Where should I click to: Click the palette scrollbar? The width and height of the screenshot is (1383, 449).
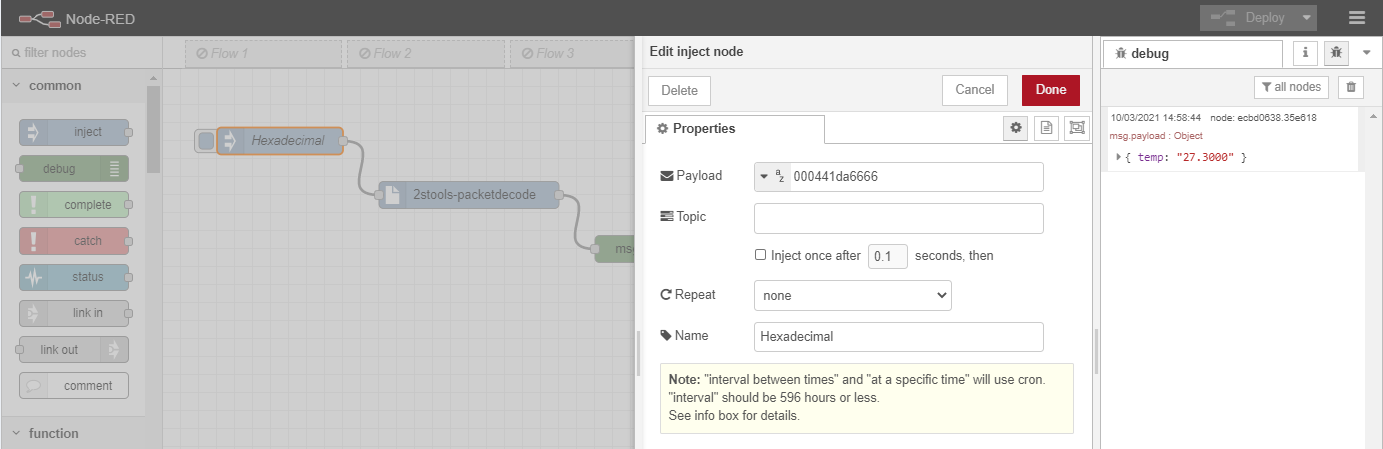coord(153,130)
